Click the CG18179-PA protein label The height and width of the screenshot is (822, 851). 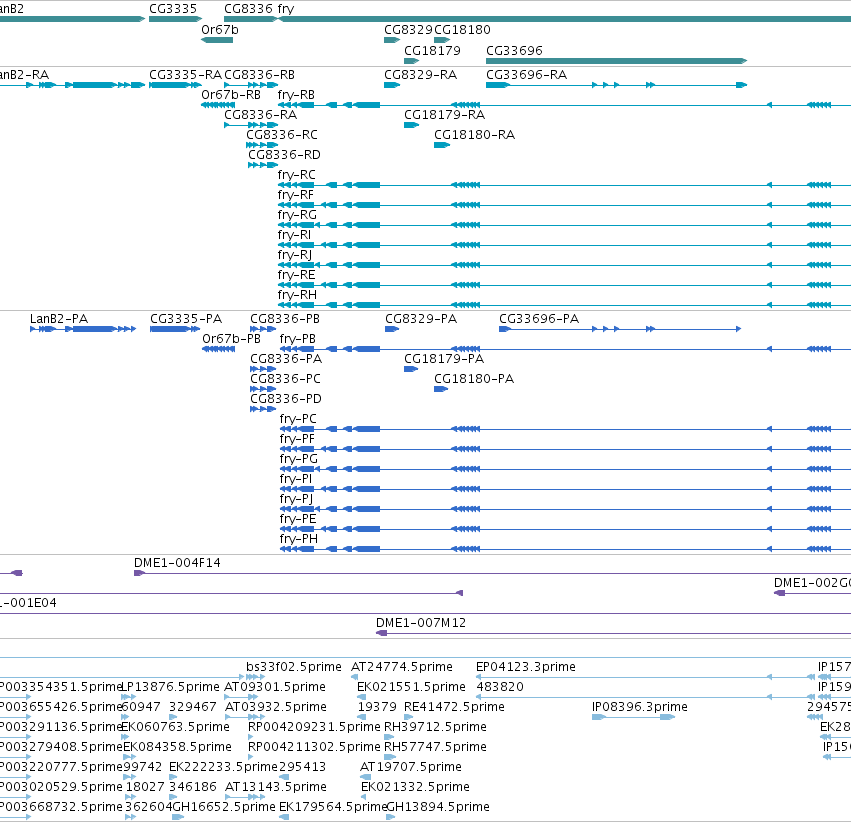click(444, 359)
